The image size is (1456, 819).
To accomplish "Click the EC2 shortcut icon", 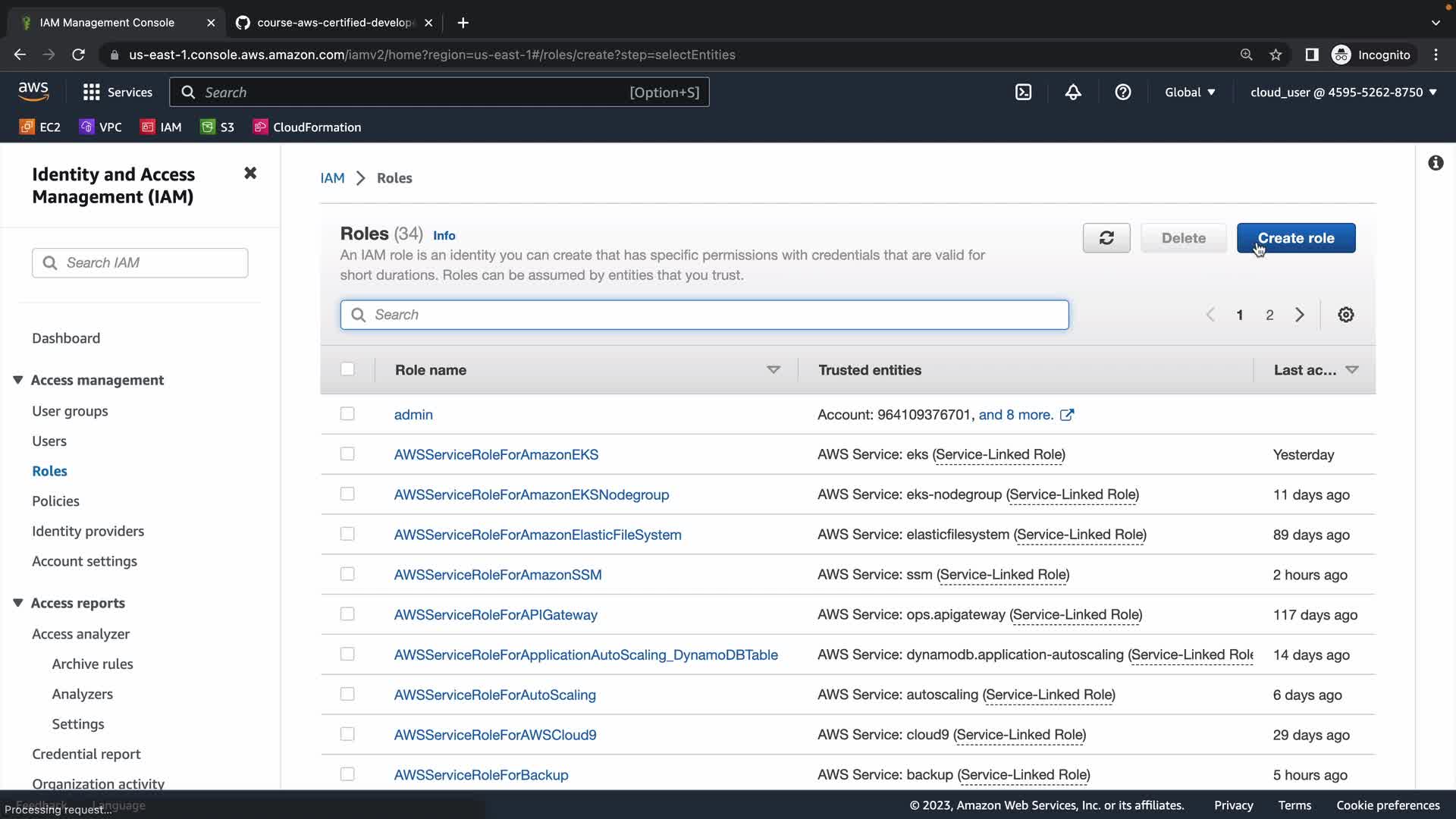I will click(x=27, y=127).
